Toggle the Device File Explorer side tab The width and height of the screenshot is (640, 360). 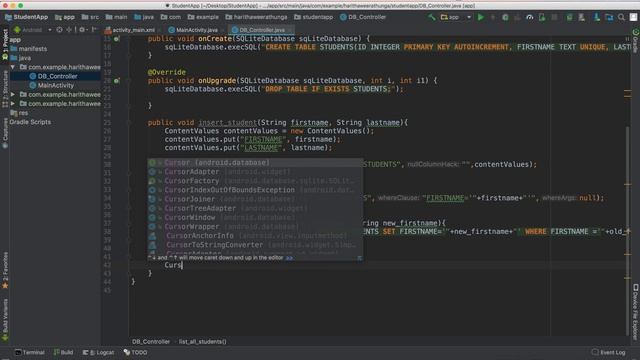pos(636,312)
